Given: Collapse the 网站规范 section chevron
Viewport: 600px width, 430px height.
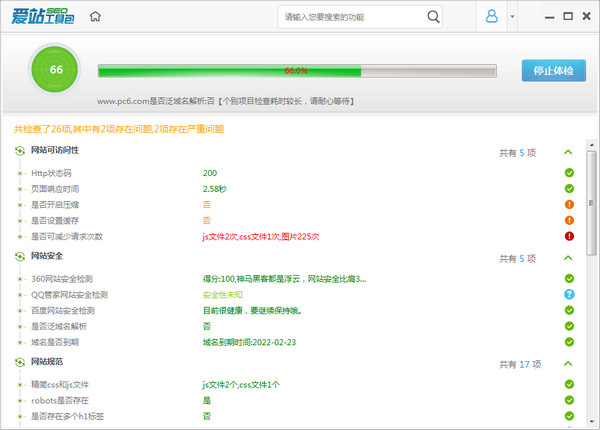Looking at the screenshot, I should 568,363.
